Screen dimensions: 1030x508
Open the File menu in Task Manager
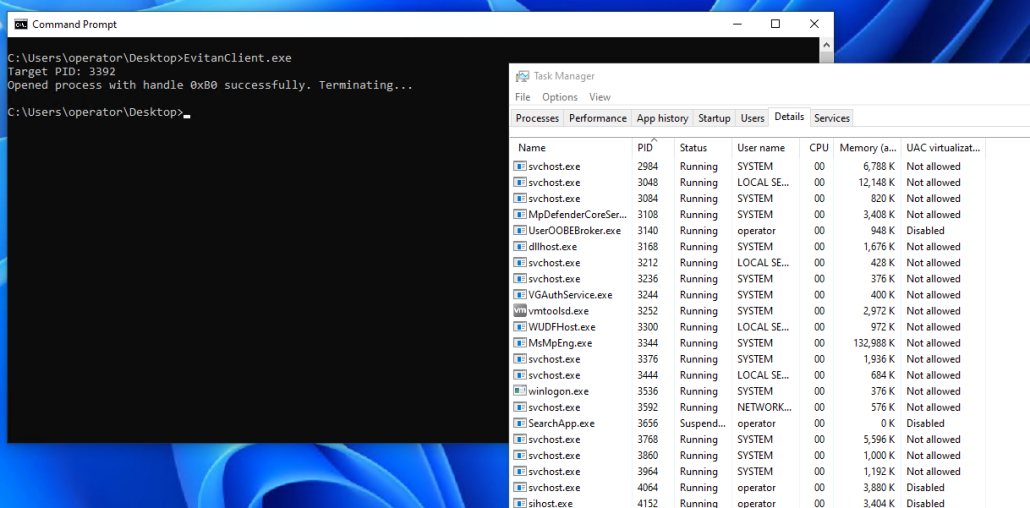522,97
